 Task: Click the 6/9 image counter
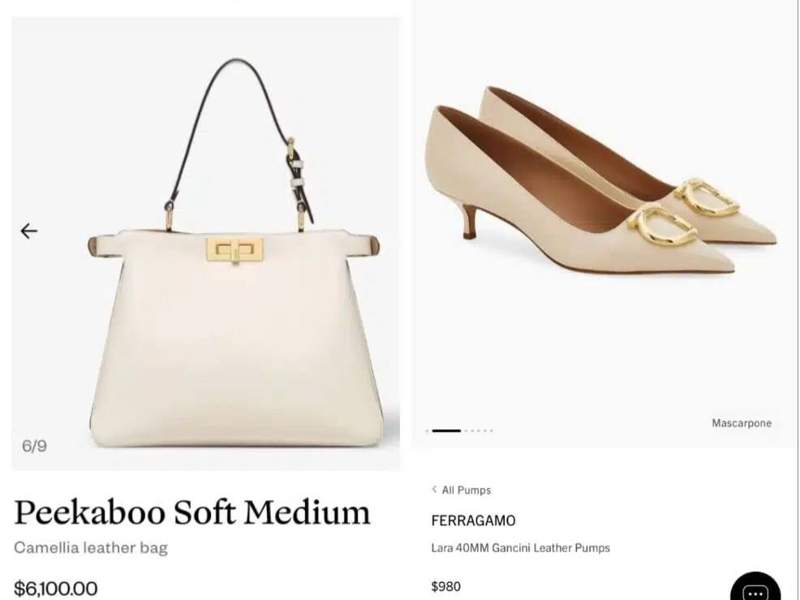pyautogui.click(x=34, y=446)
